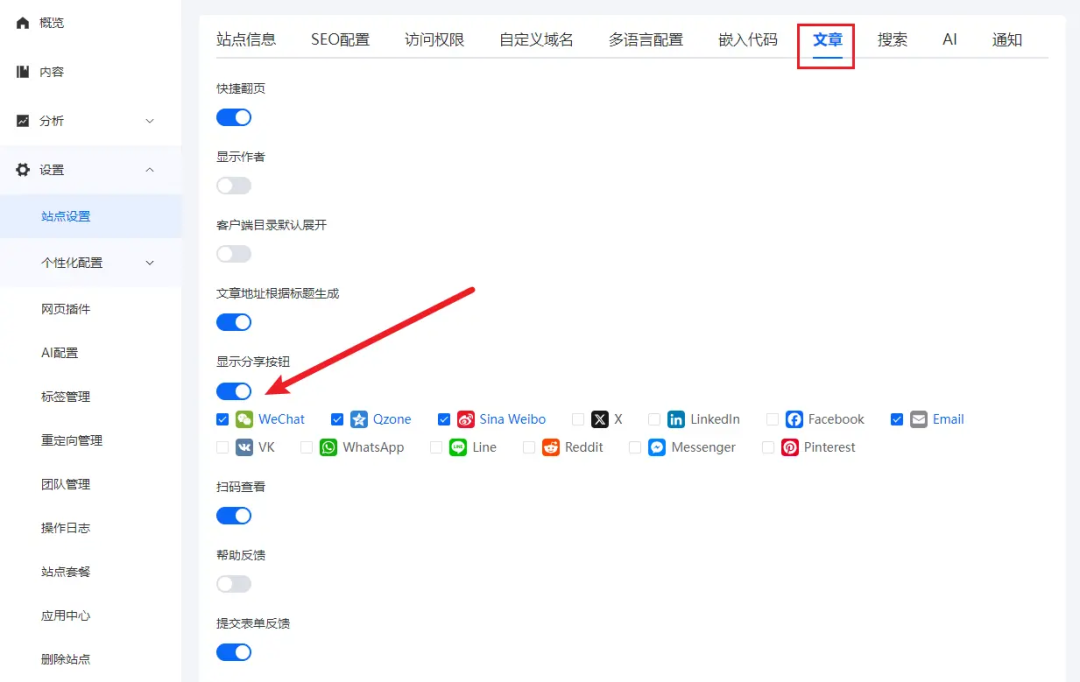1080x682 pixels.
Task: Turn off the 扫码查看 switch
Action: click(233, 515)
